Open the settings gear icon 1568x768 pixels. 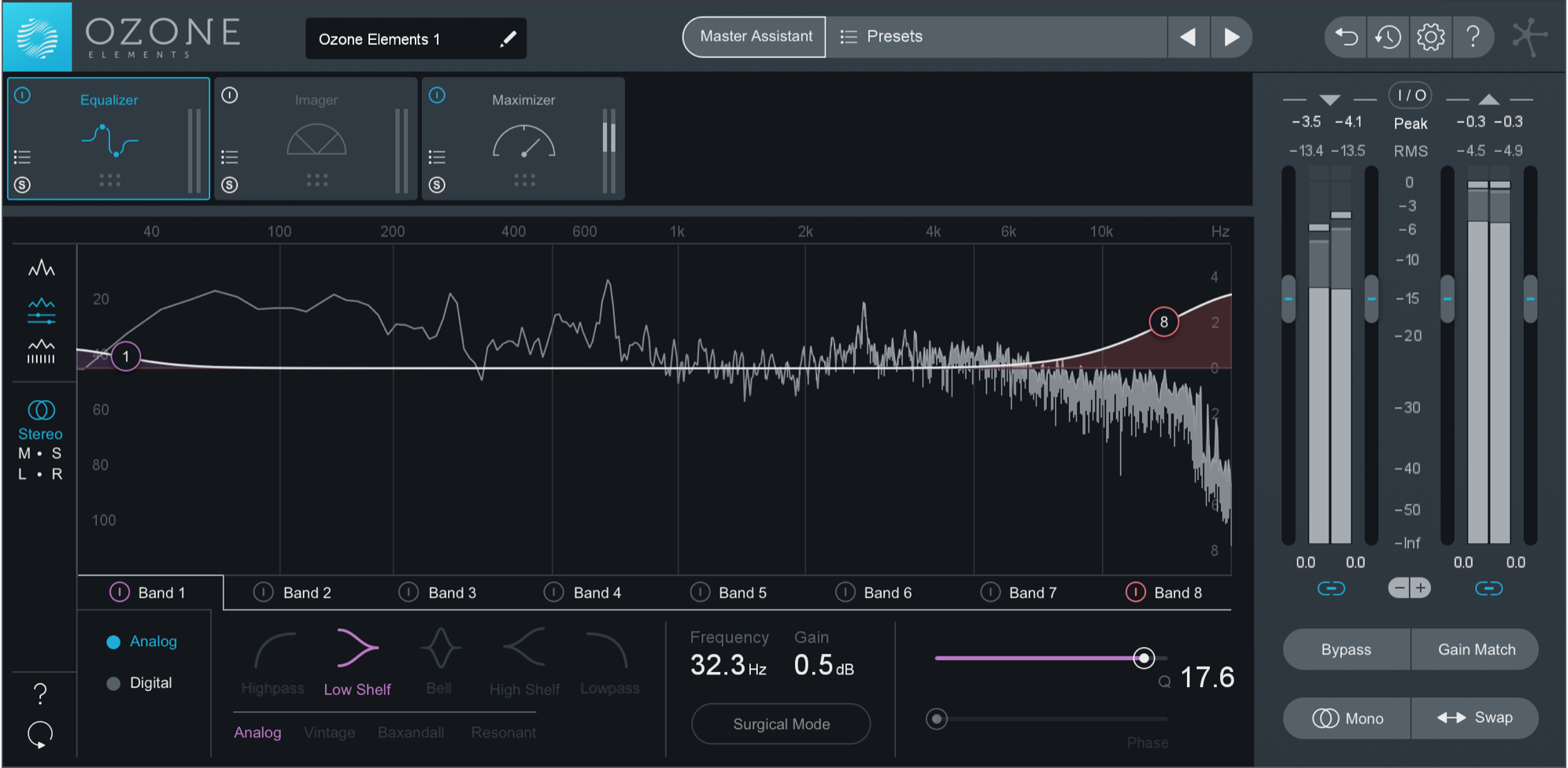1430,37
